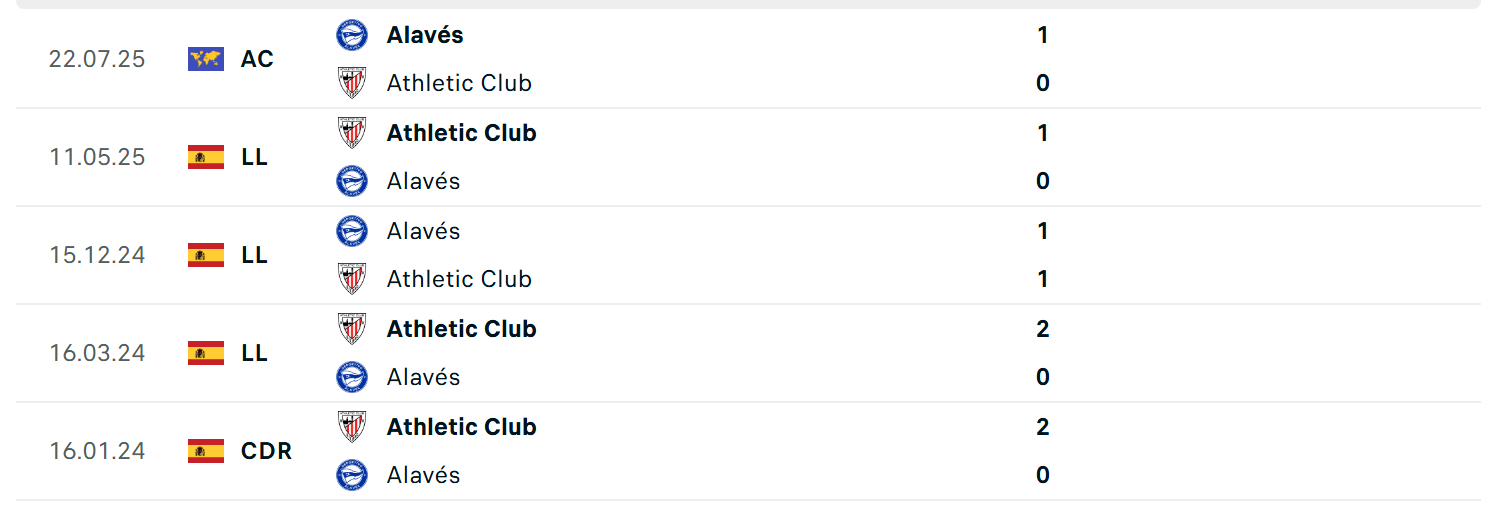Click Alavés crest in 16.01.24 match
The height and width of the screenshot is (510, 1499).
(352, 475)
